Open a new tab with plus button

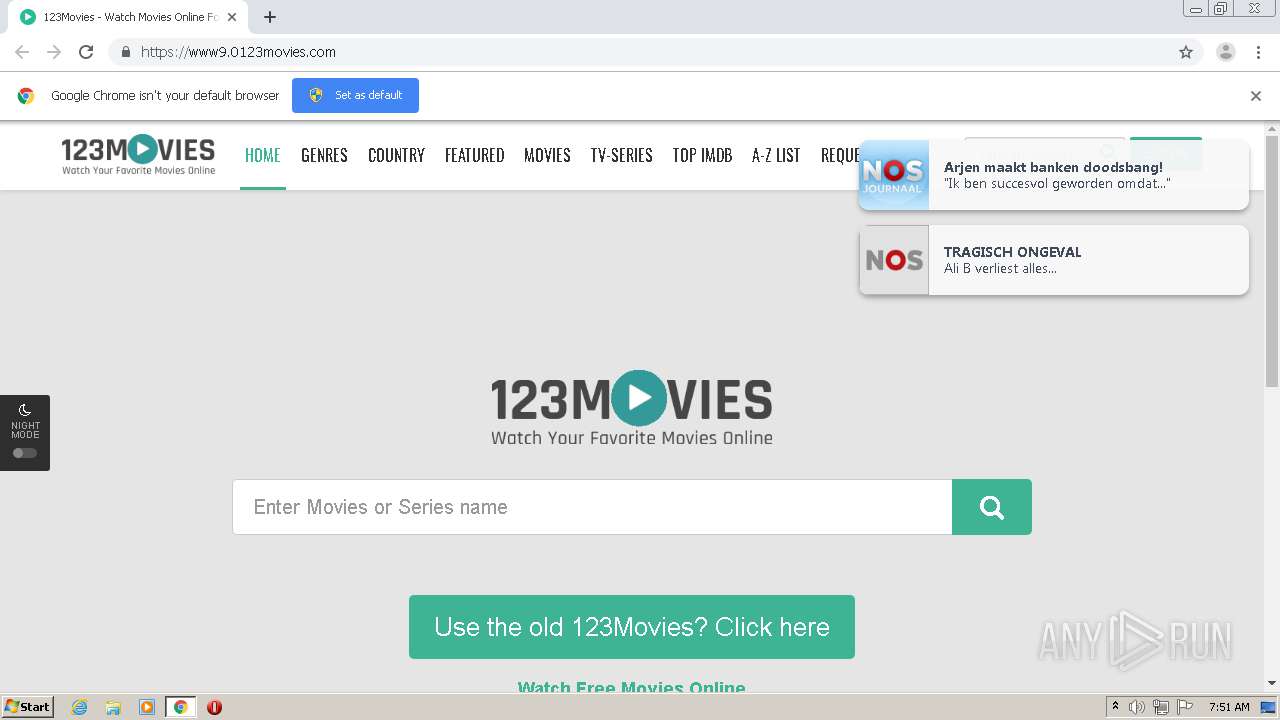tap(270, 17)
